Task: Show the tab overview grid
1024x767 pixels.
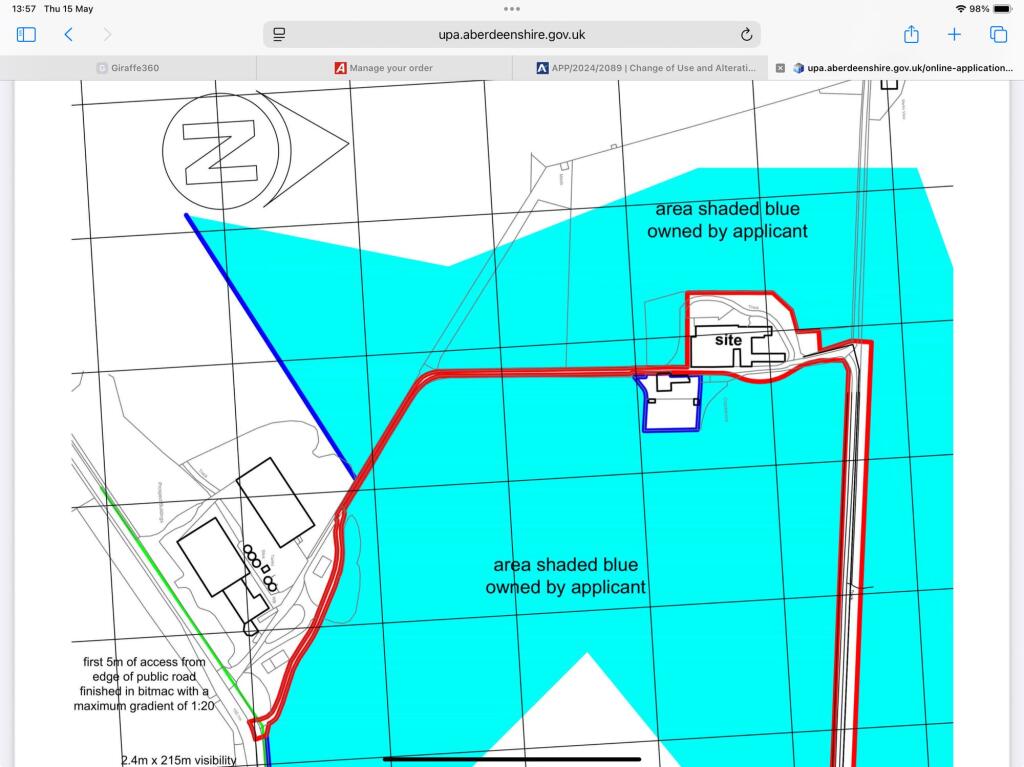Action: [997, 33]
